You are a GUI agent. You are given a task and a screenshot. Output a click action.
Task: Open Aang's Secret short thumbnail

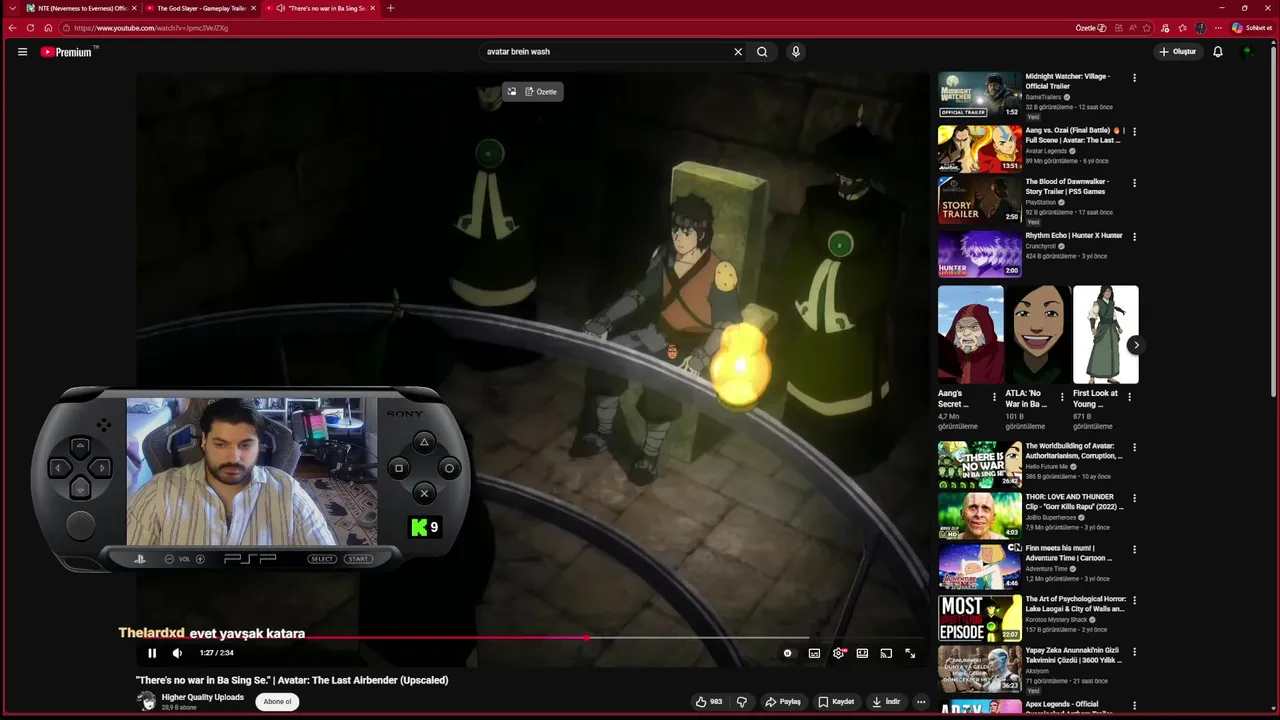(970, 335)
